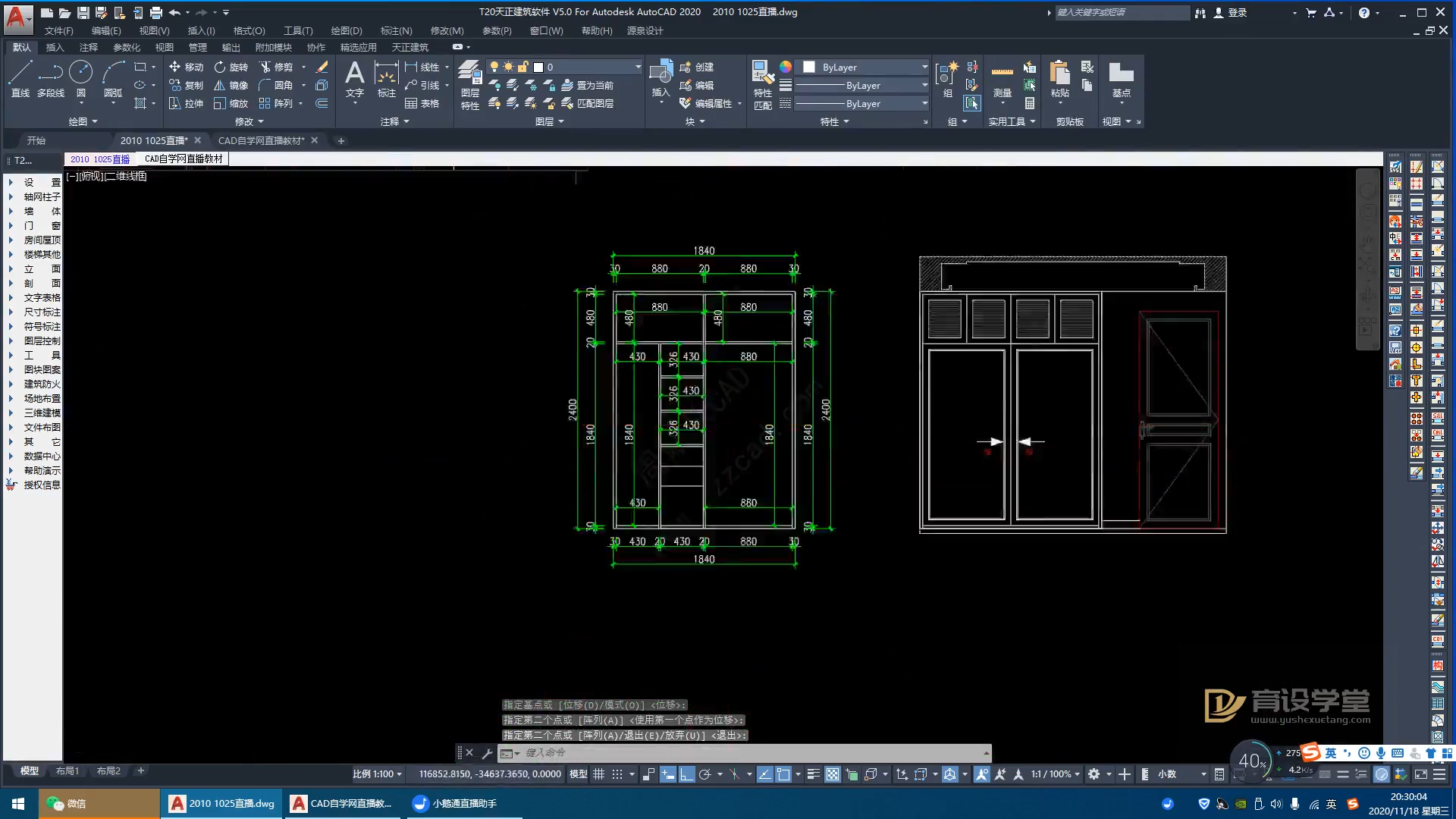Click the Windows Start button
Screen dimensions: 1456x819
(x=18, y=803)
